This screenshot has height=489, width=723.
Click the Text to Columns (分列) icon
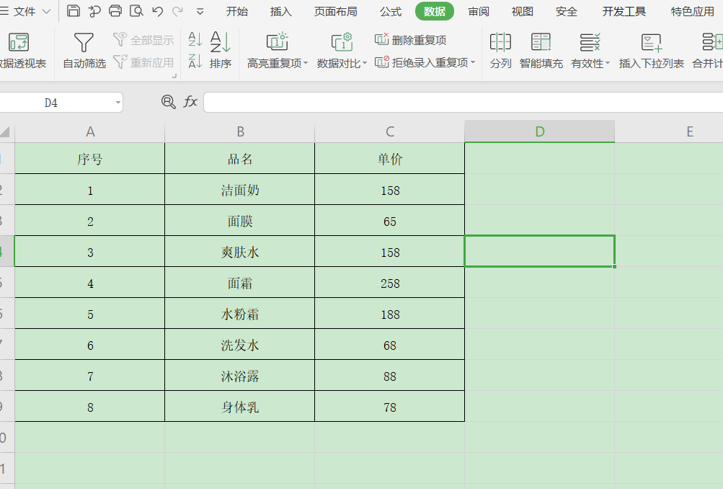coord(500,42)
